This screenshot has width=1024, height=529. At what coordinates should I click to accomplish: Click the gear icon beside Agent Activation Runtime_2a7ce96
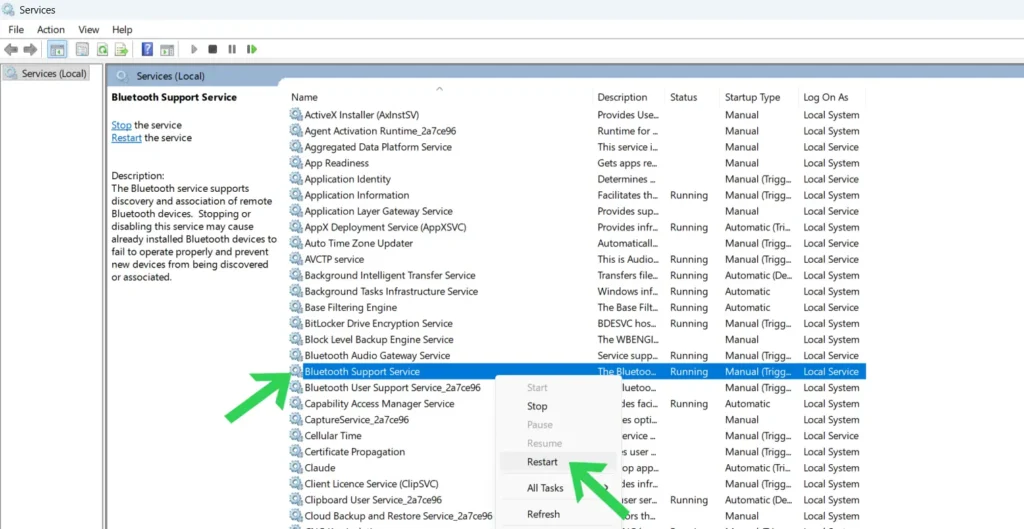(296, 131)
